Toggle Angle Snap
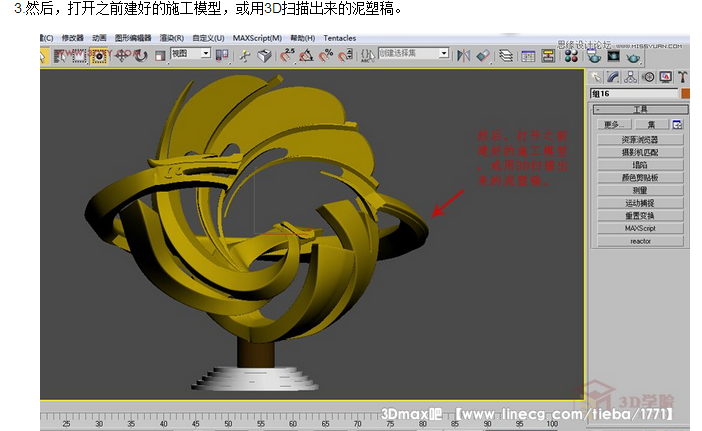Screen dimensions: 702x431 point(307,56)
